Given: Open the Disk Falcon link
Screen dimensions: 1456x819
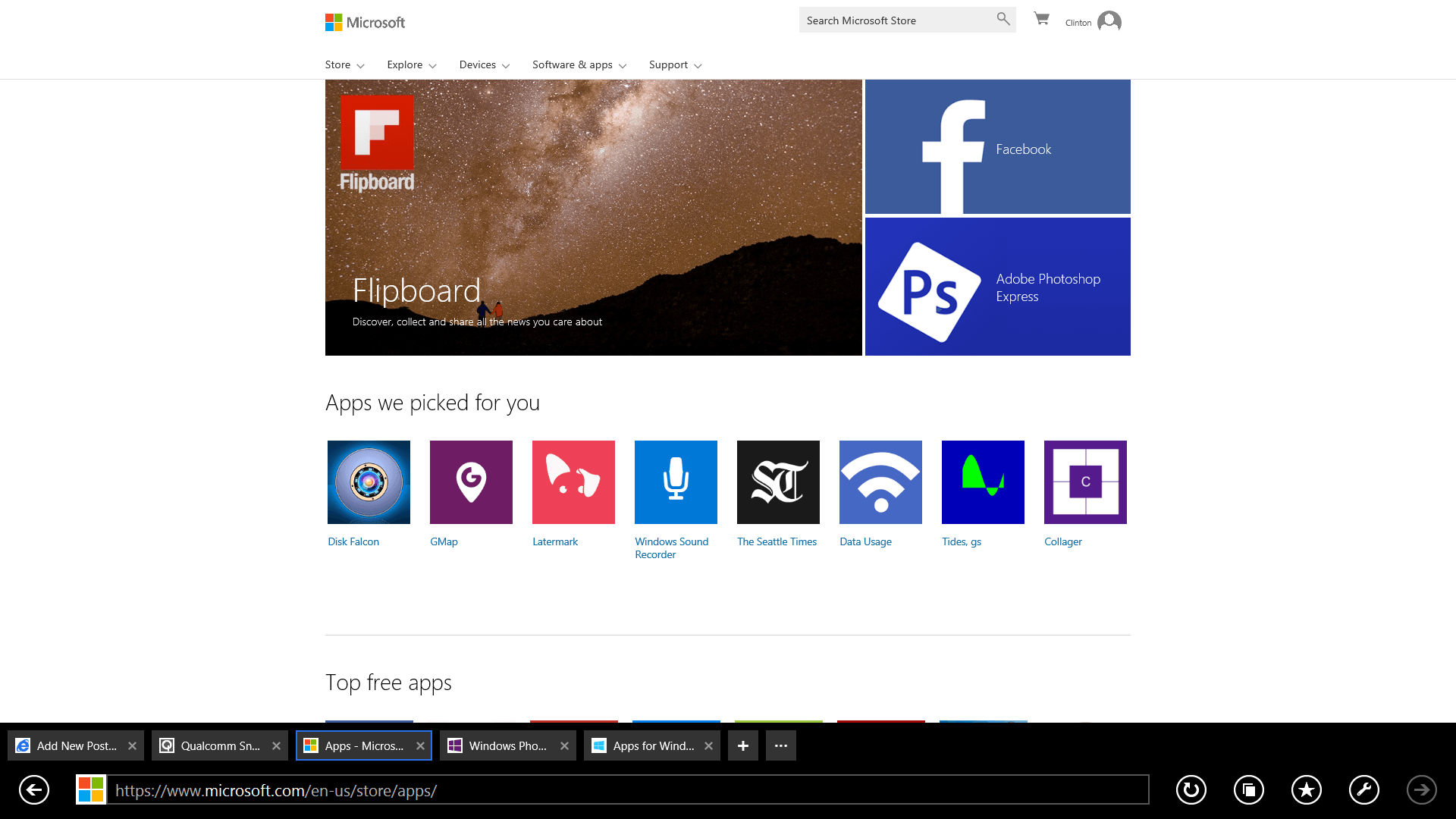Looking at the screenshot, I should (x=353, y=541).
